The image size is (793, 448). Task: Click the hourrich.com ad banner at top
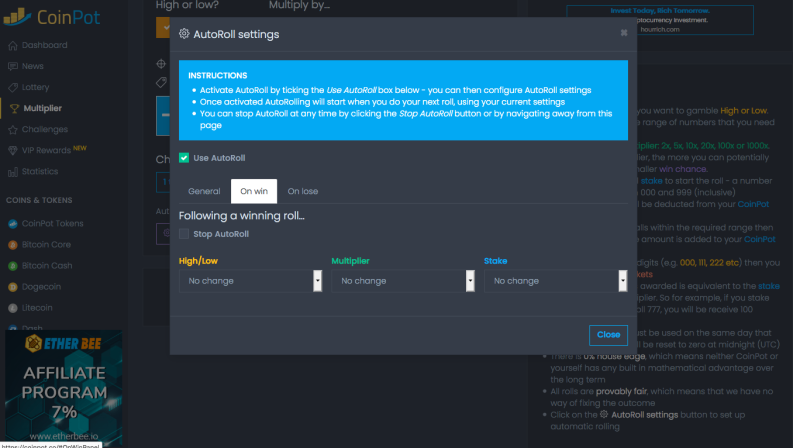pyautogui.click(x=660, y=20)
